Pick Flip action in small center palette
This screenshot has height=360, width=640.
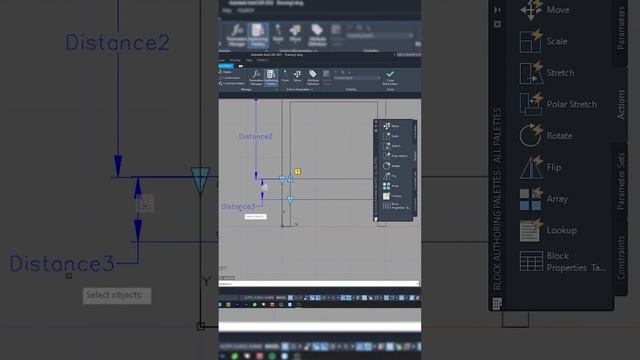tap(390, 176)
